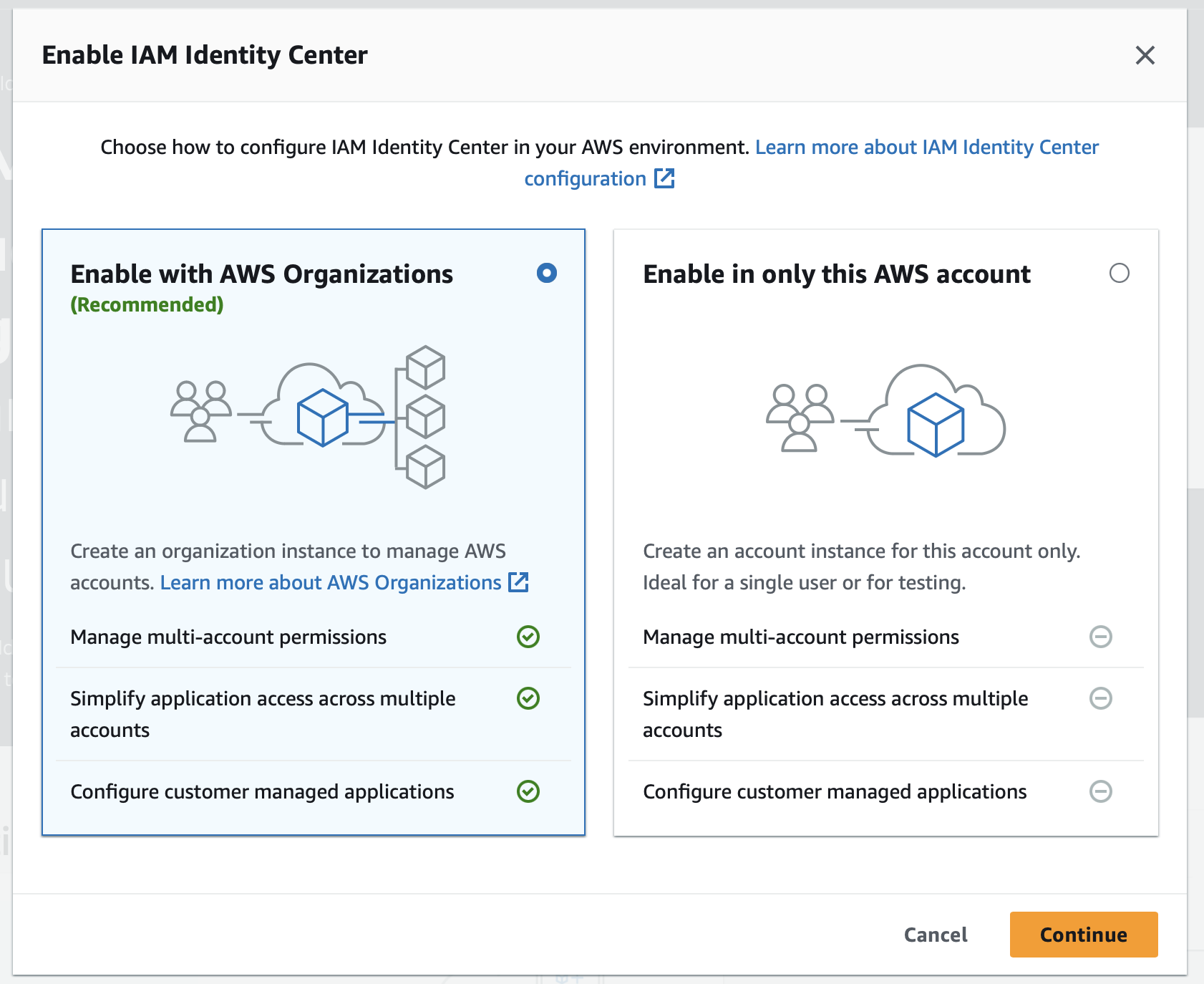Viewport: 1204px width, 984px height.
Task: Click the minus icon for Configure customer managed applications
Action: [x=1102, y=791]
